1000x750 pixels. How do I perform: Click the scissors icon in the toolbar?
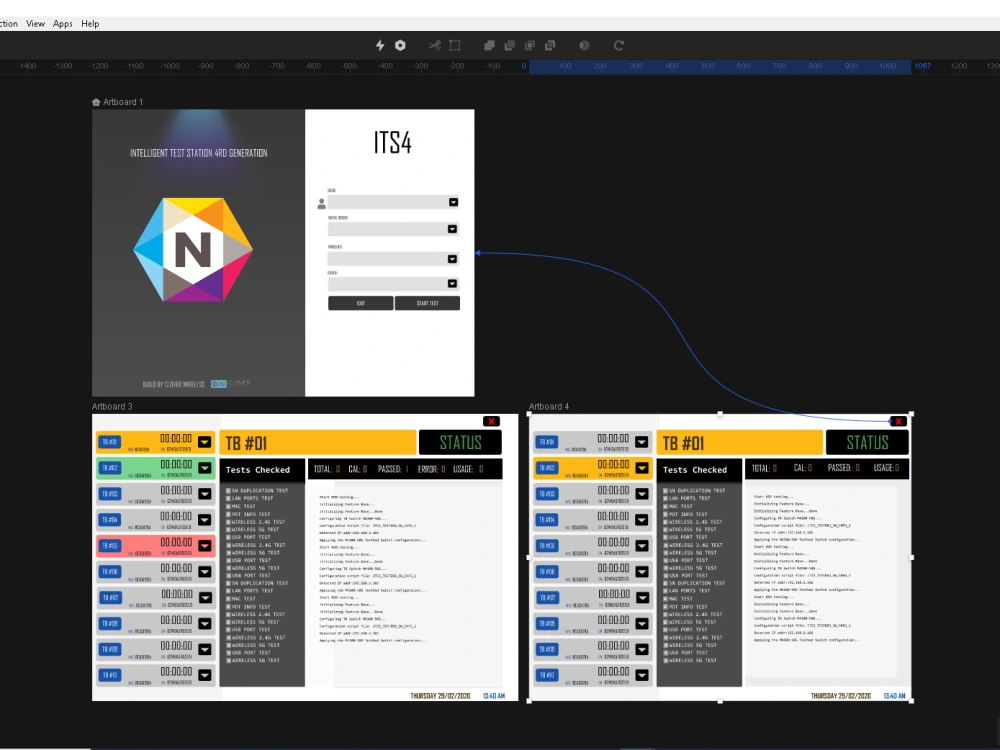(434, 45)
